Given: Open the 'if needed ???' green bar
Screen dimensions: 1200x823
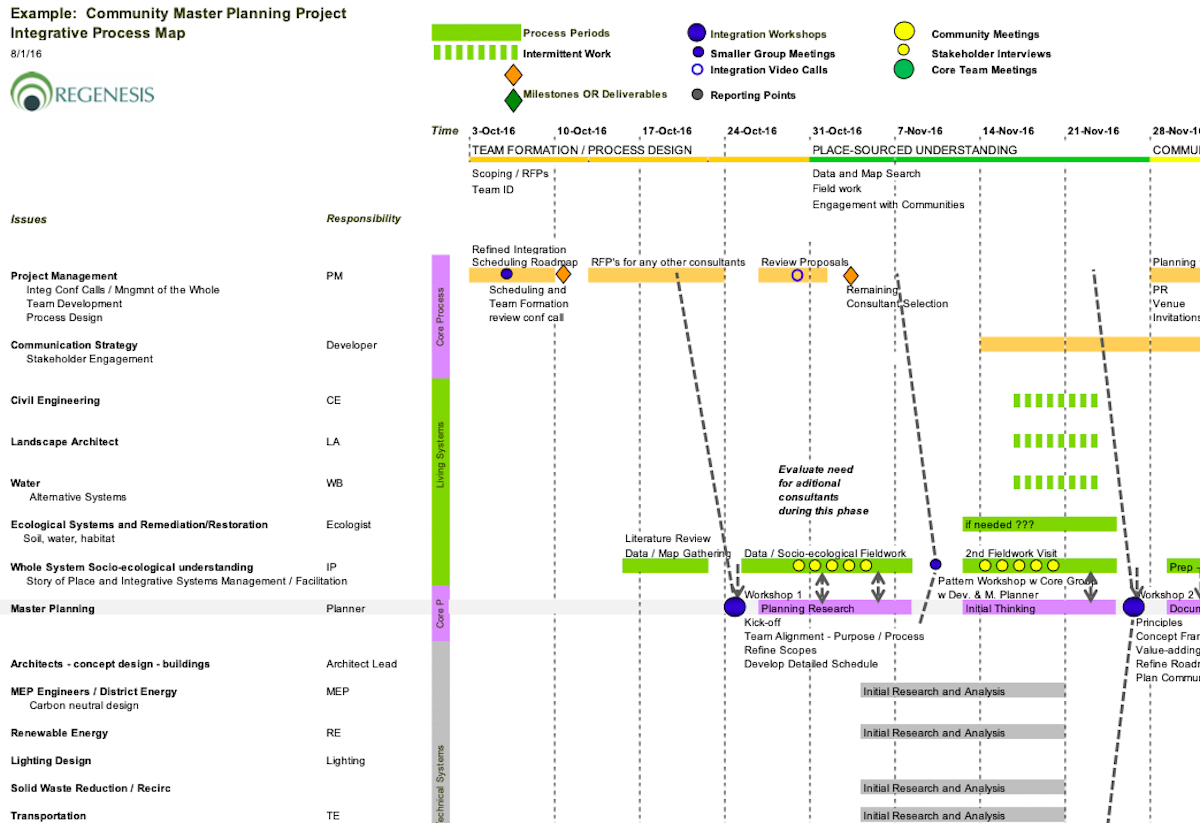Looking at the screenshot, I should coord(1039,524).
